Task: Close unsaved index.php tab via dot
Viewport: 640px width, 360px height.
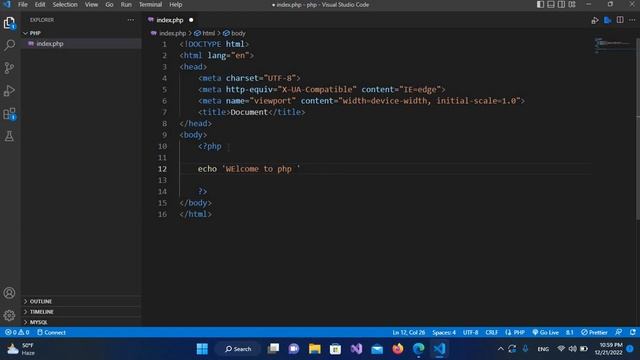Action: pos(191,20)
